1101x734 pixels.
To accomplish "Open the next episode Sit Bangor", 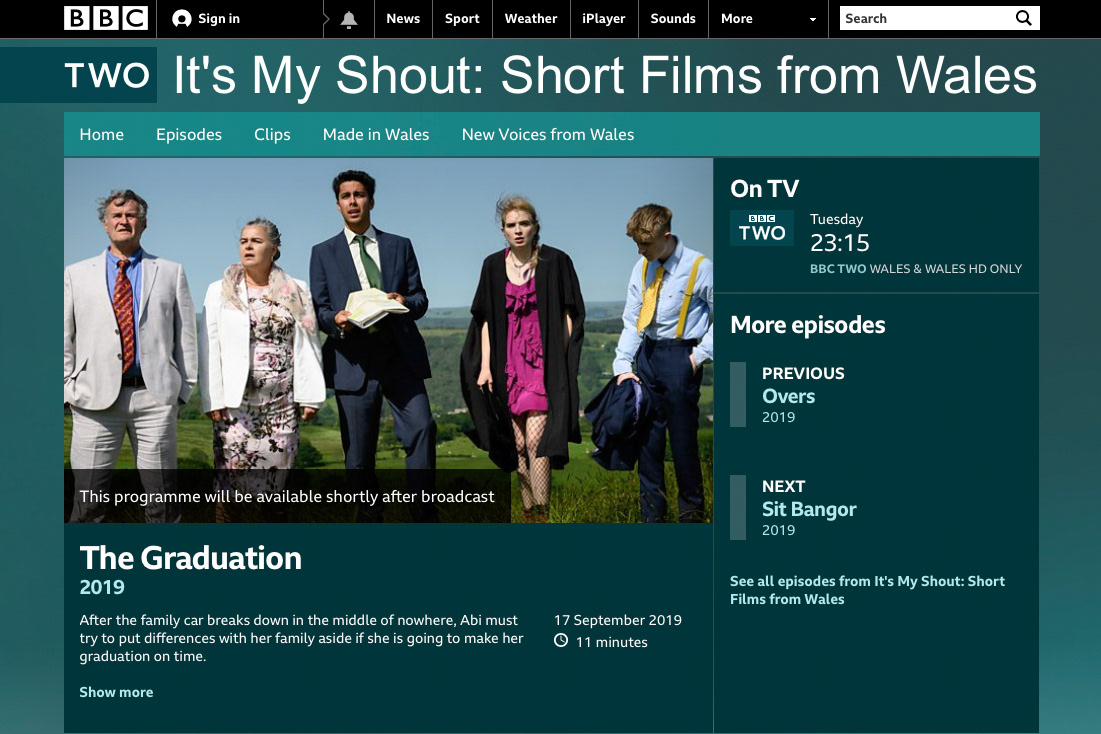I will coord(809,509).
